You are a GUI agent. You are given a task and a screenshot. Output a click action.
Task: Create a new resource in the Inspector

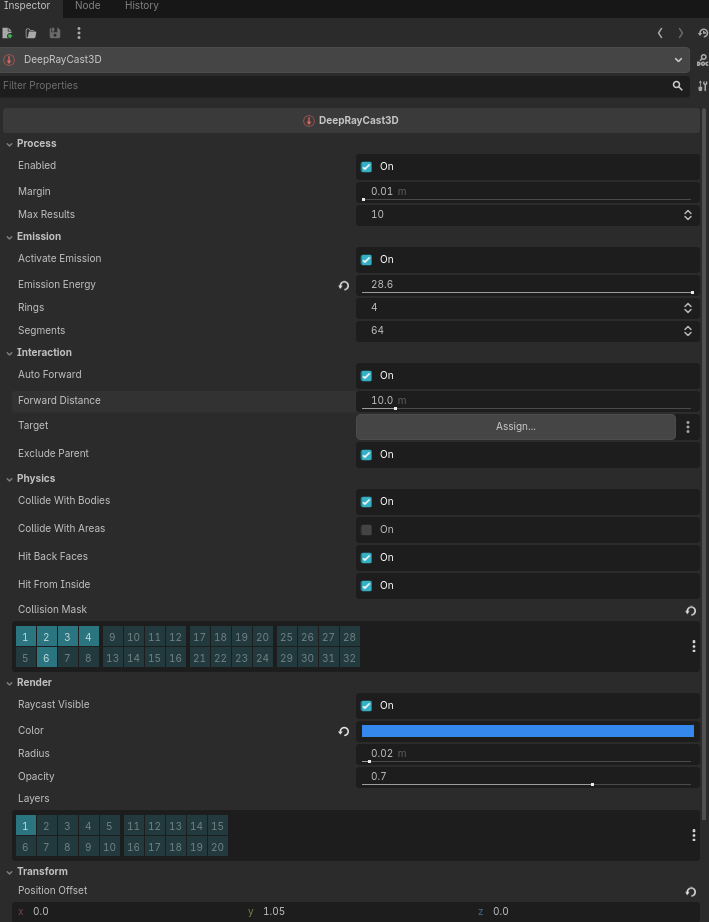coord(8,33)
